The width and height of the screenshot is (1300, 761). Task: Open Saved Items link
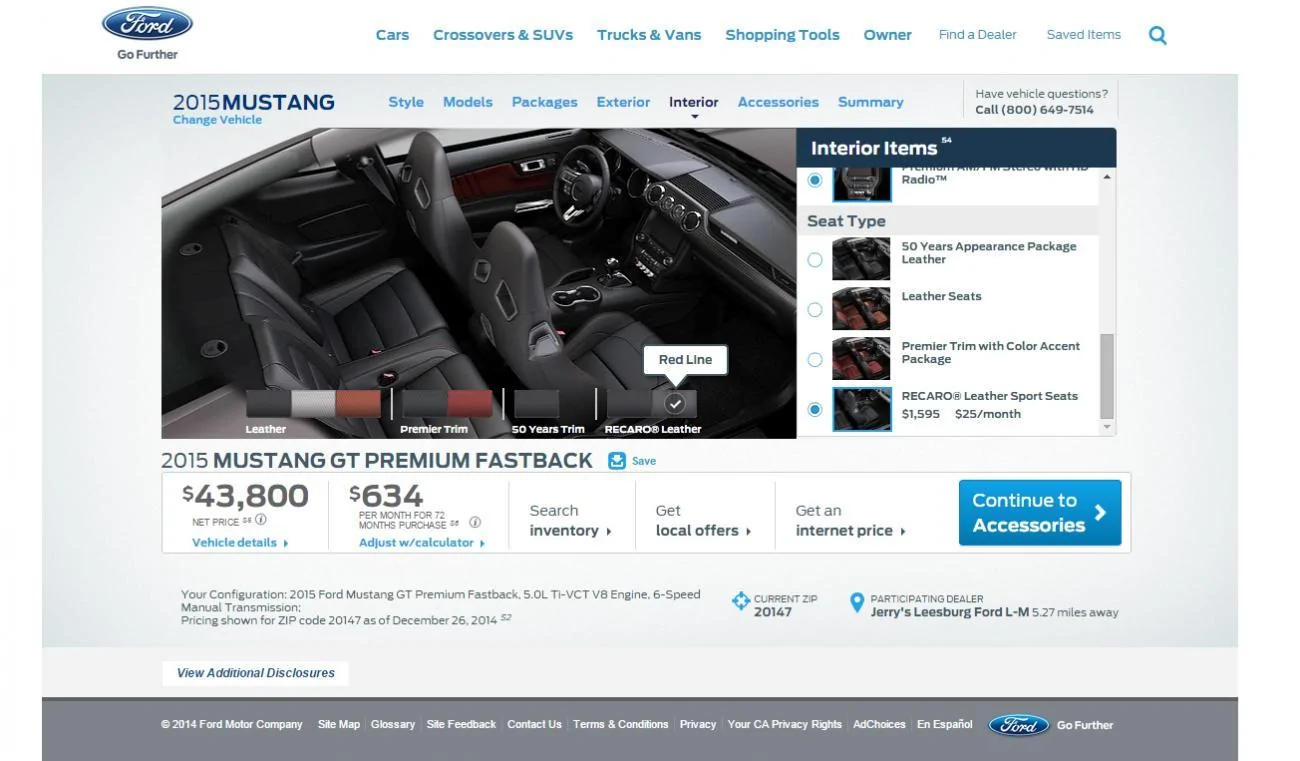(x=1084, y=35)
